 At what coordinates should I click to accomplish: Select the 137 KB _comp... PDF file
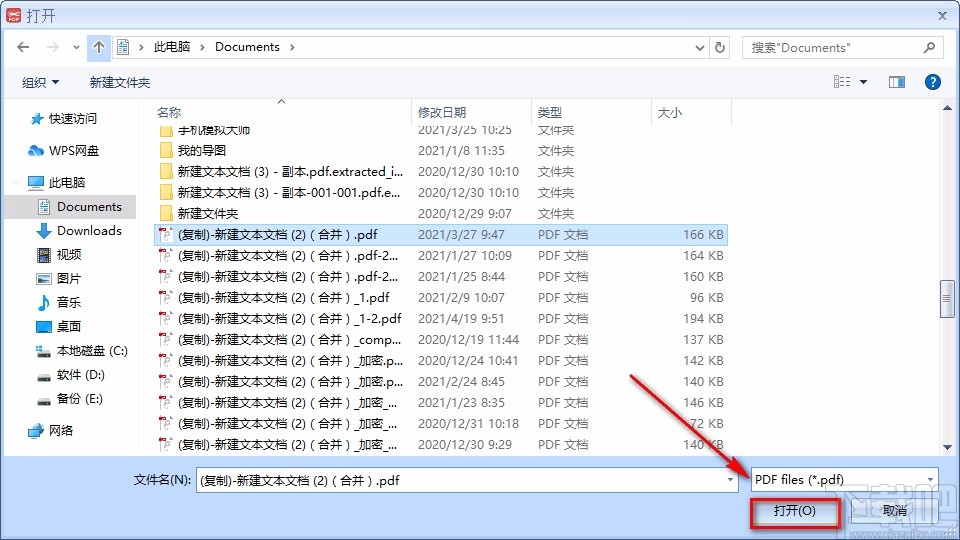[441, 339]
